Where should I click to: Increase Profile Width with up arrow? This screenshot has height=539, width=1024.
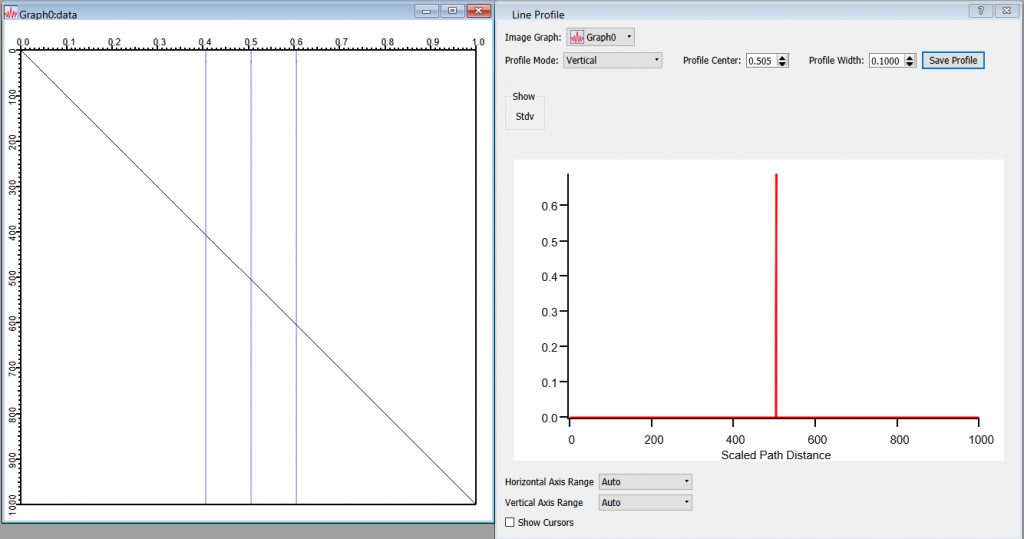point(910,57)
